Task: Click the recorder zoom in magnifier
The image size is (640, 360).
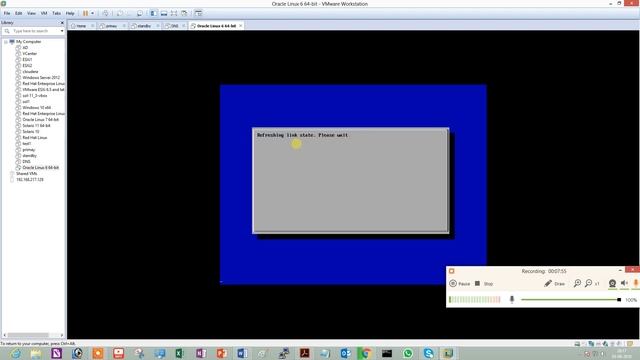Action: pyautogui.click(x=577, y=283)
